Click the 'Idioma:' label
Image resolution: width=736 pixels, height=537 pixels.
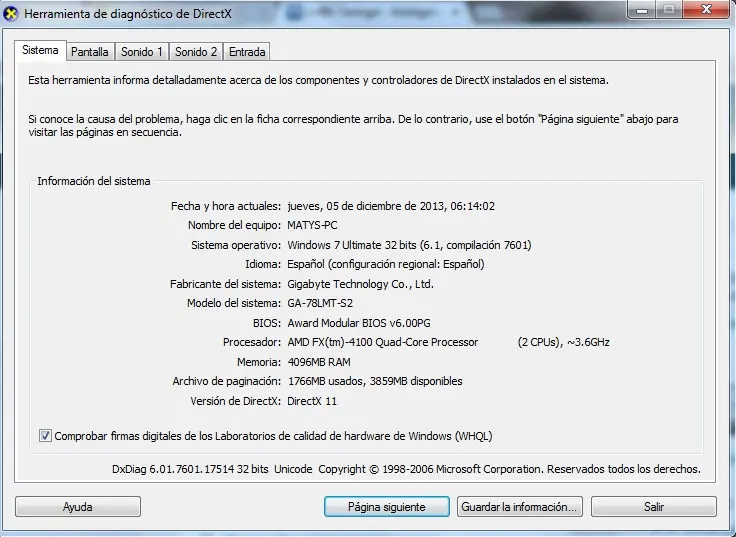pyautogui.click(x=263, y=264)
